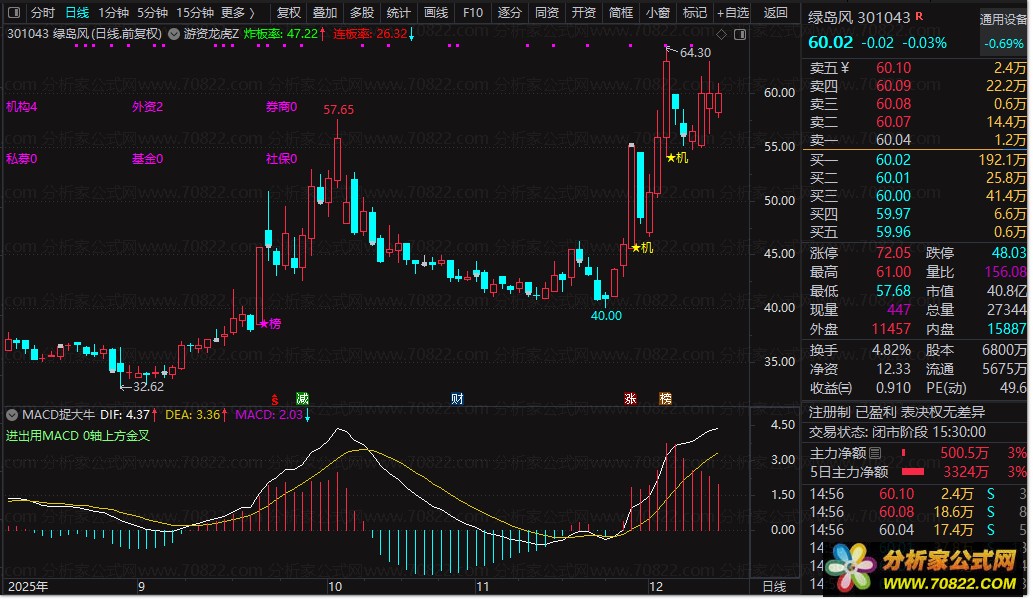Expand the main chart indicator dropdown
The image size is (1033, 600).
pyautogui.click(x=175, y=33)
